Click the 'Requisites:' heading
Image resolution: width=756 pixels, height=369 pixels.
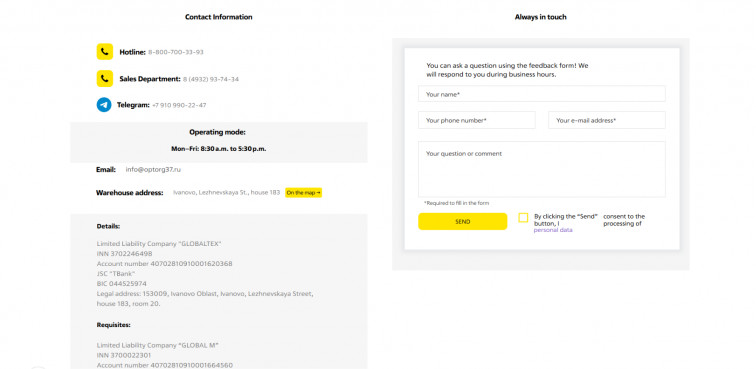(x=113, y=325)
